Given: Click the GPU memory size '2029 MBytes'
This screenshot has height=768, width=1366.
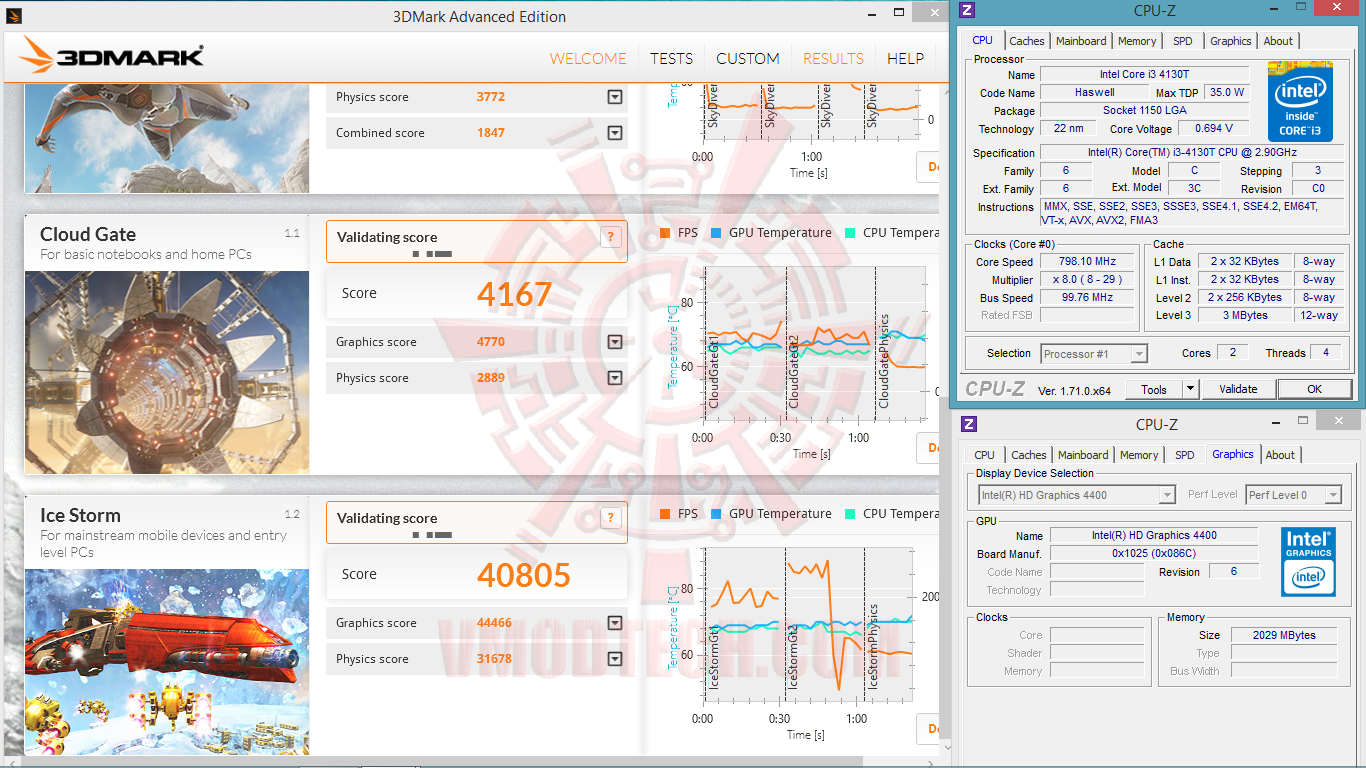Looking at the screenshot, I should (x=1284, y=635).
